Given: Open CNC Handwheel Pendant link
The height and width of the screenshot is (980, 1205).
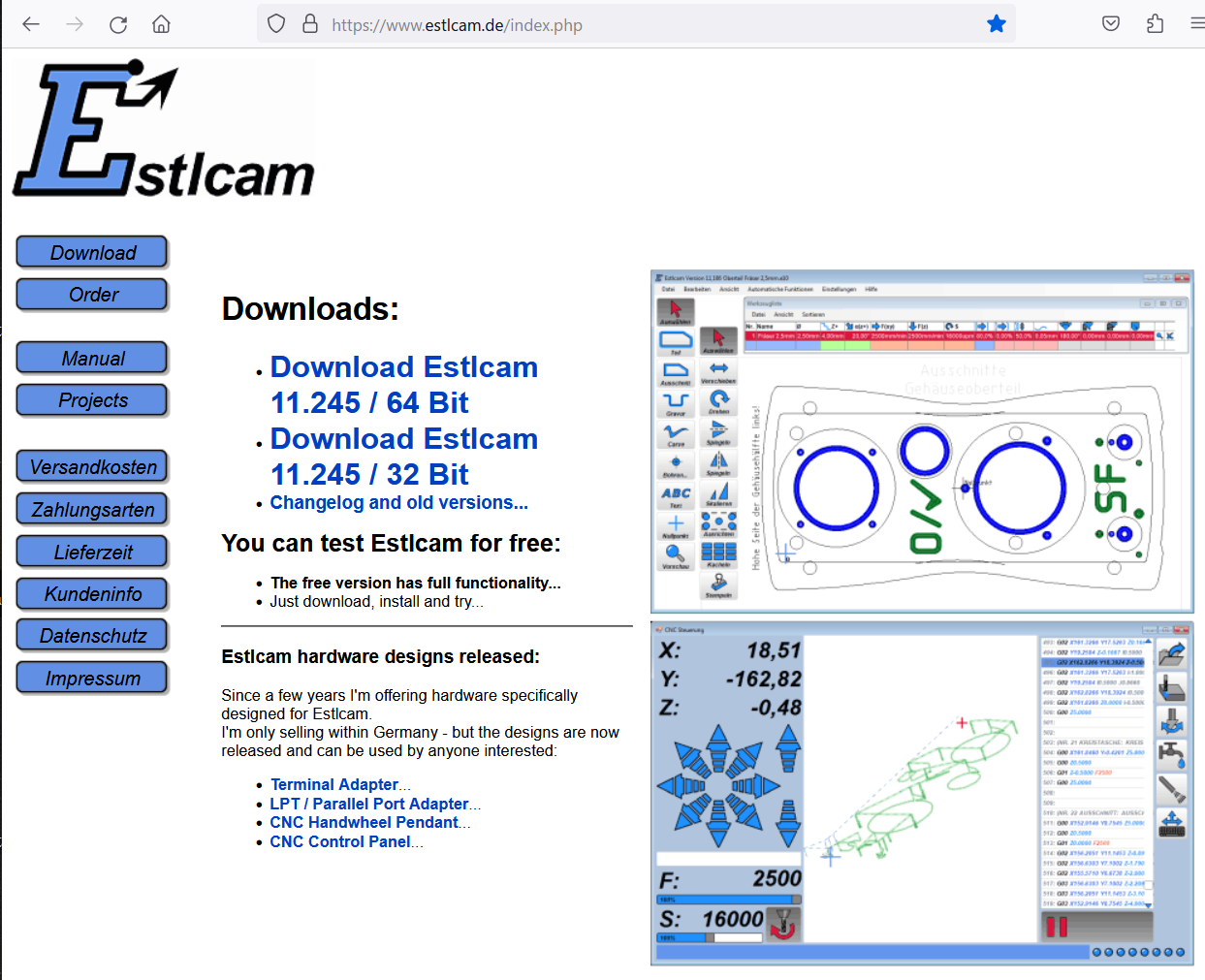Looking at the screenshot, I should tap(364, 822).
